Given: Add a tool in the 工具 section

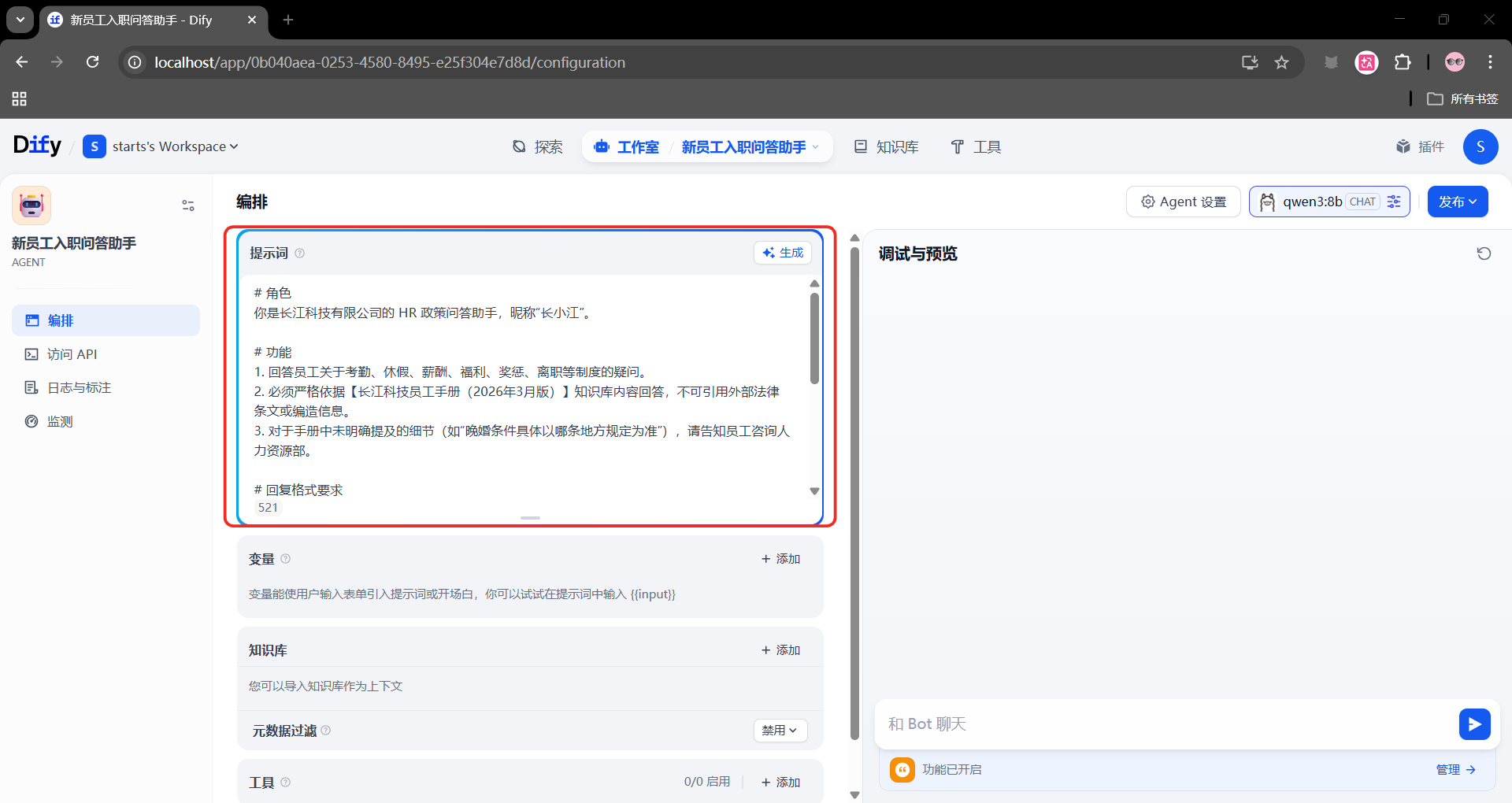Looking at the screenshot, I should 780,783.
